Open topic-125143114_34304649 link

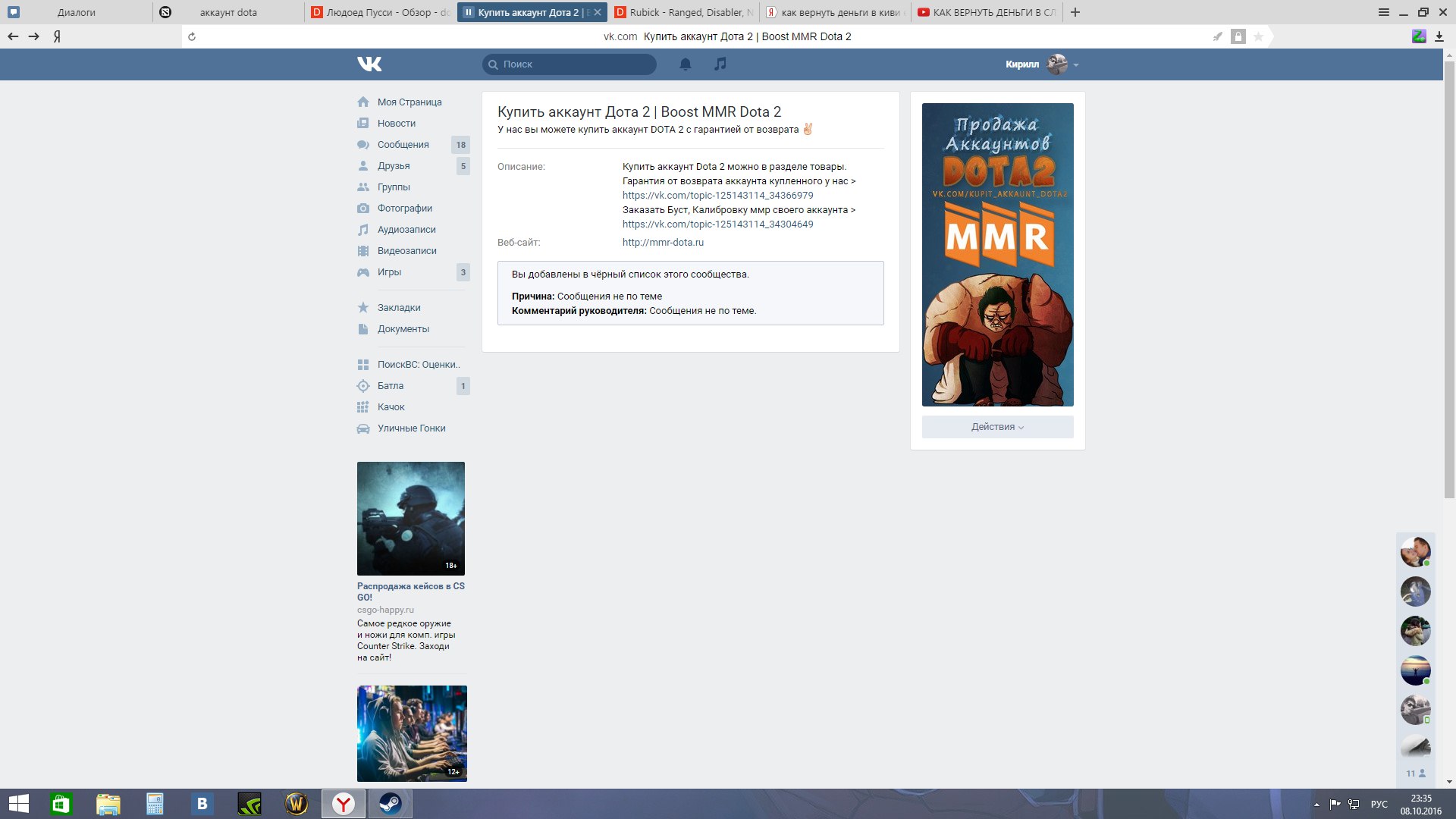717,224
